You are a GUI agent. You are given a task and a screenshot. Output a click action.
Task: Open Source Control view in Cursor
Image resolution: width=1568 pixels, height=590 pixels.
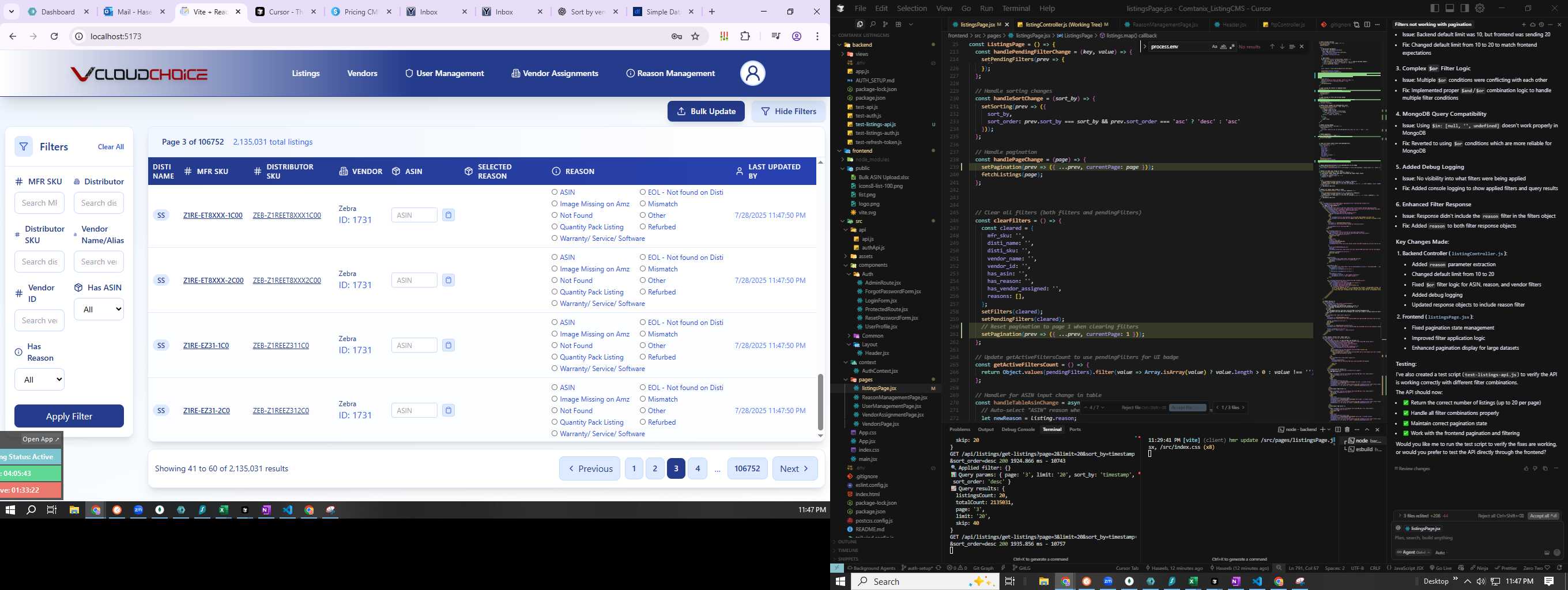(x=885, y=24)
